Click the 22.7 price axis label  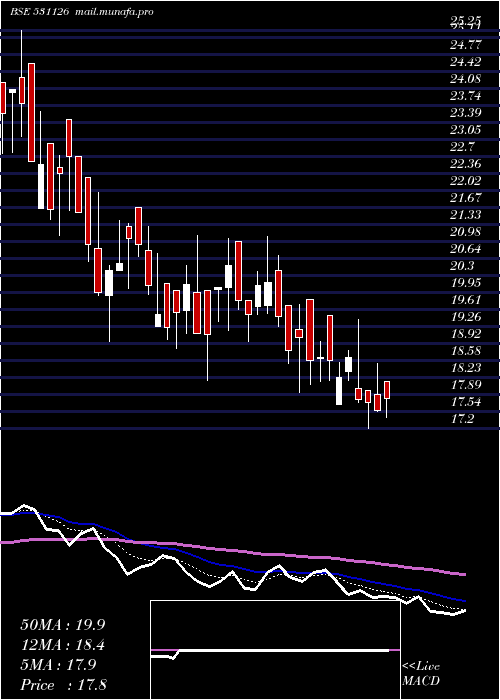[462, 146]
